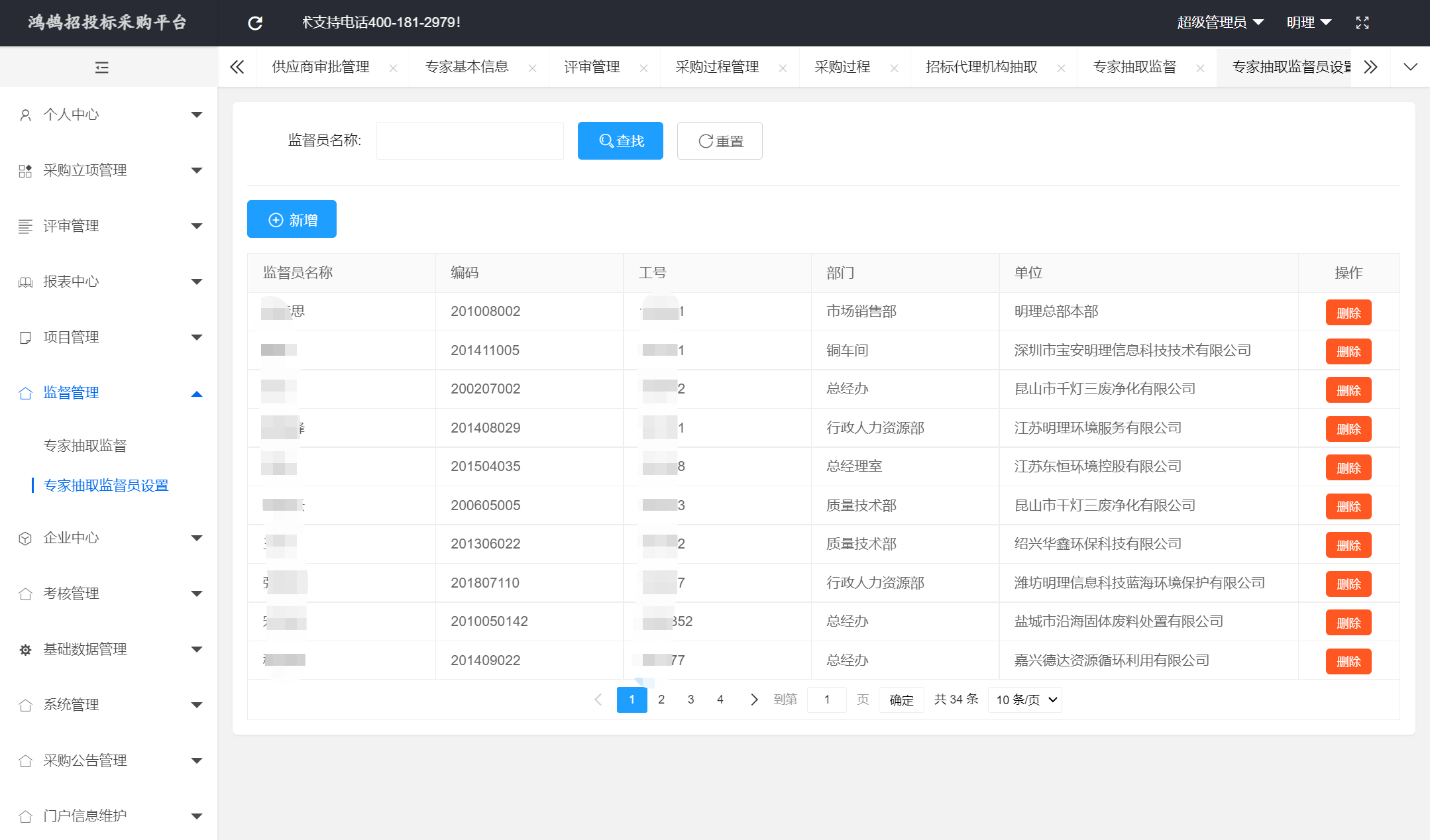Screen dimensions: 1430x840
Task: Open 专家抽取监督 submenu item
Action: pos(85,446)
